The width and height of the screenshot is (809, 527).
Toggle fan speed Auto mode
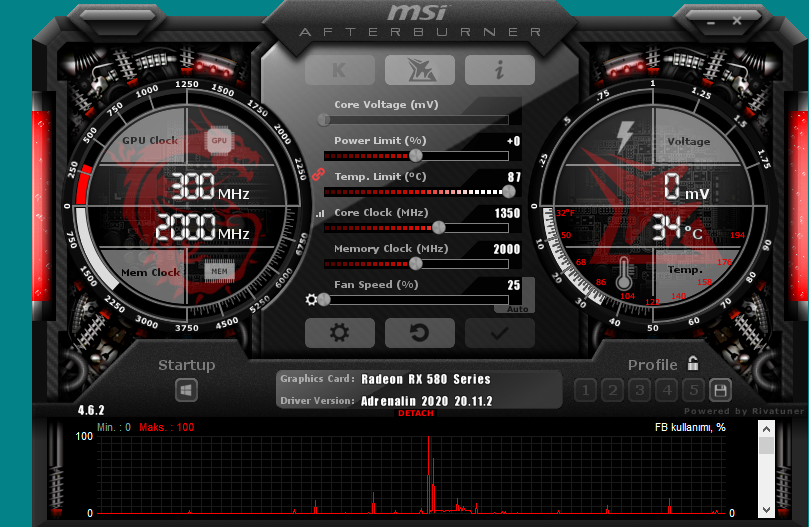click(517, 309)
